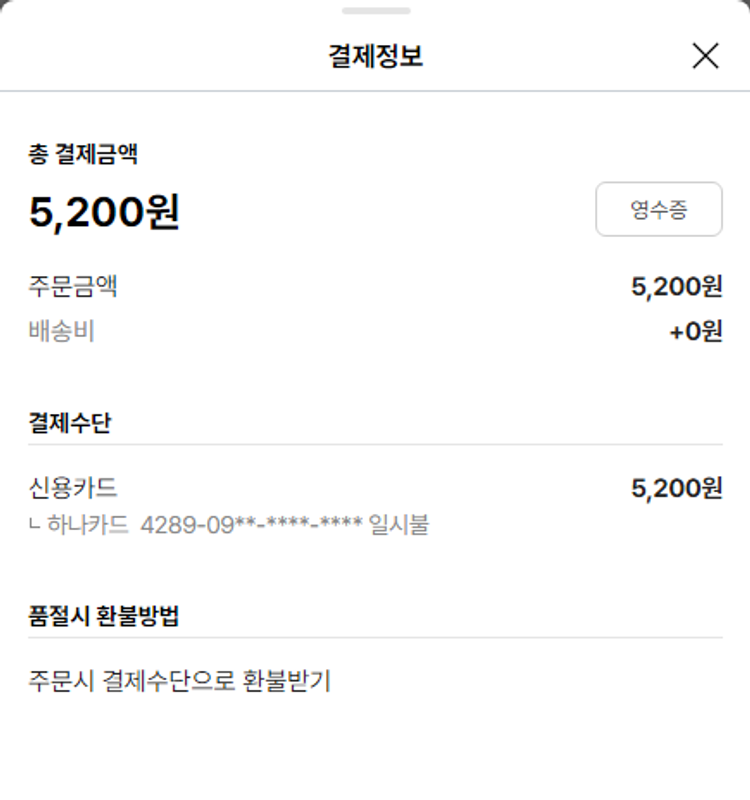
Task: Select the +0원 shipping fee value
Action: [x=695, y=331]
